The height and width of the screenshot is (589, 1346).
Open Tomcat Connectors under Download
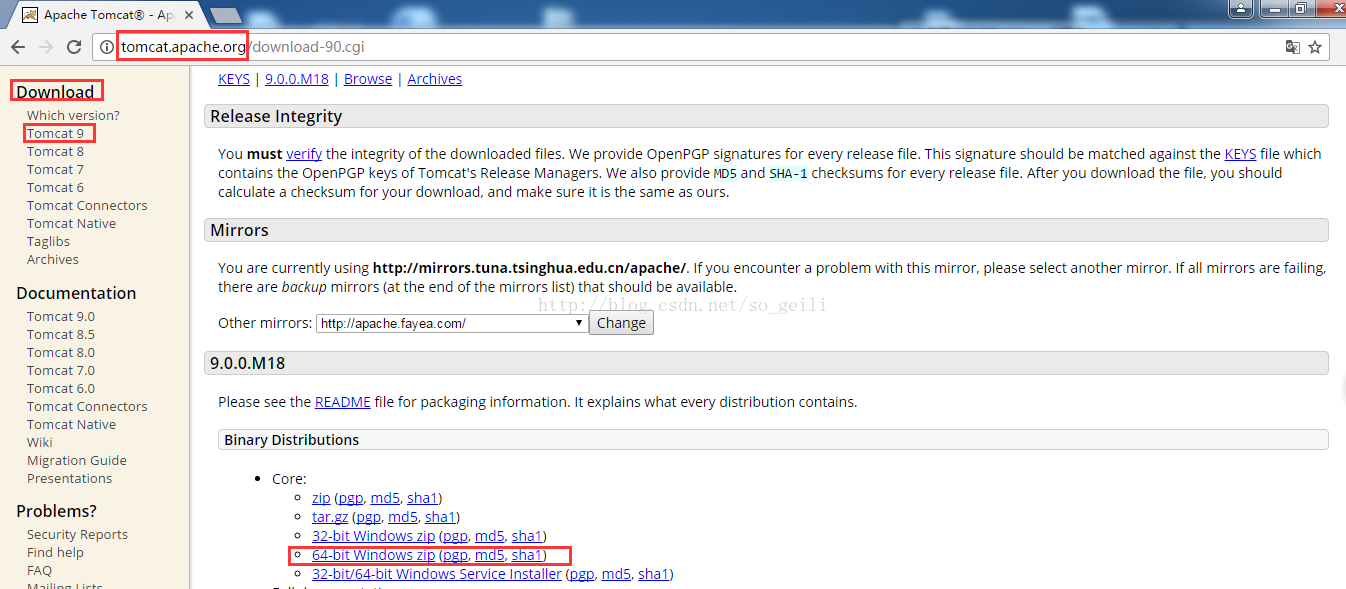(87, 206)
